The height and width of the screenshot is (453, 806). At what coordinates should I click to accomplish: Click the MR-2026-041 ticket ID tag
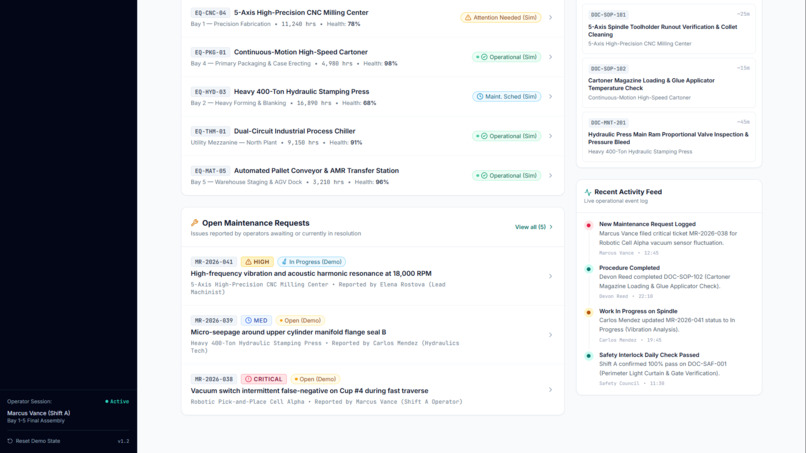click(214, 262)
